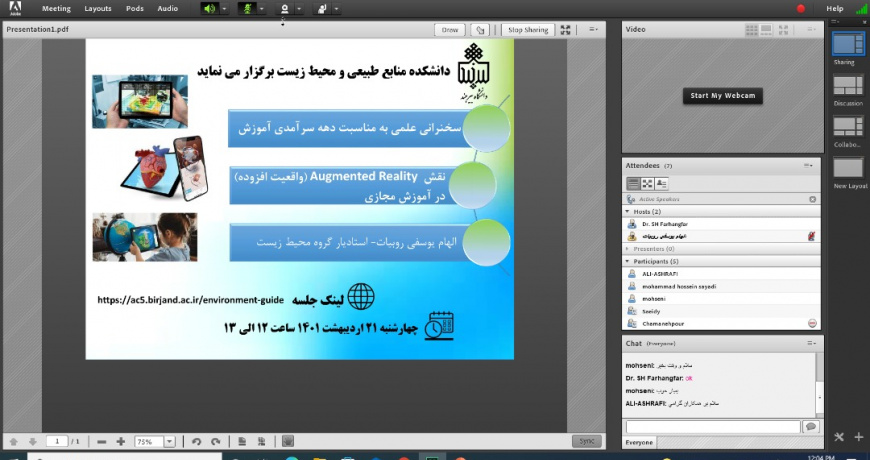Mute the green speaker icon
The height and width of the screenshot is (460, 870).
point(209,9)
